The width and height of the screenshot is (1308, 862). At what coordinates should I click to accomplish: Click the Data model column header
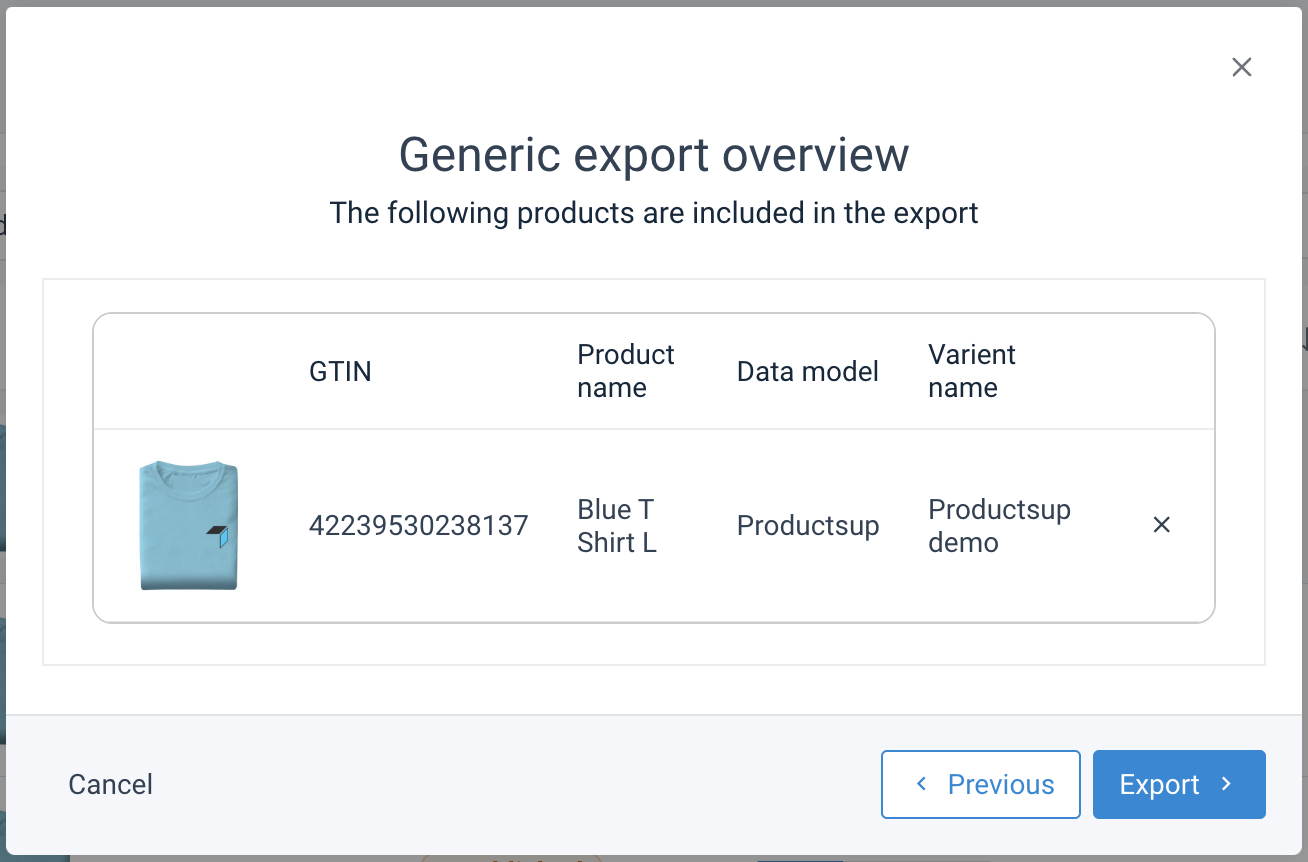click(807, 372)
